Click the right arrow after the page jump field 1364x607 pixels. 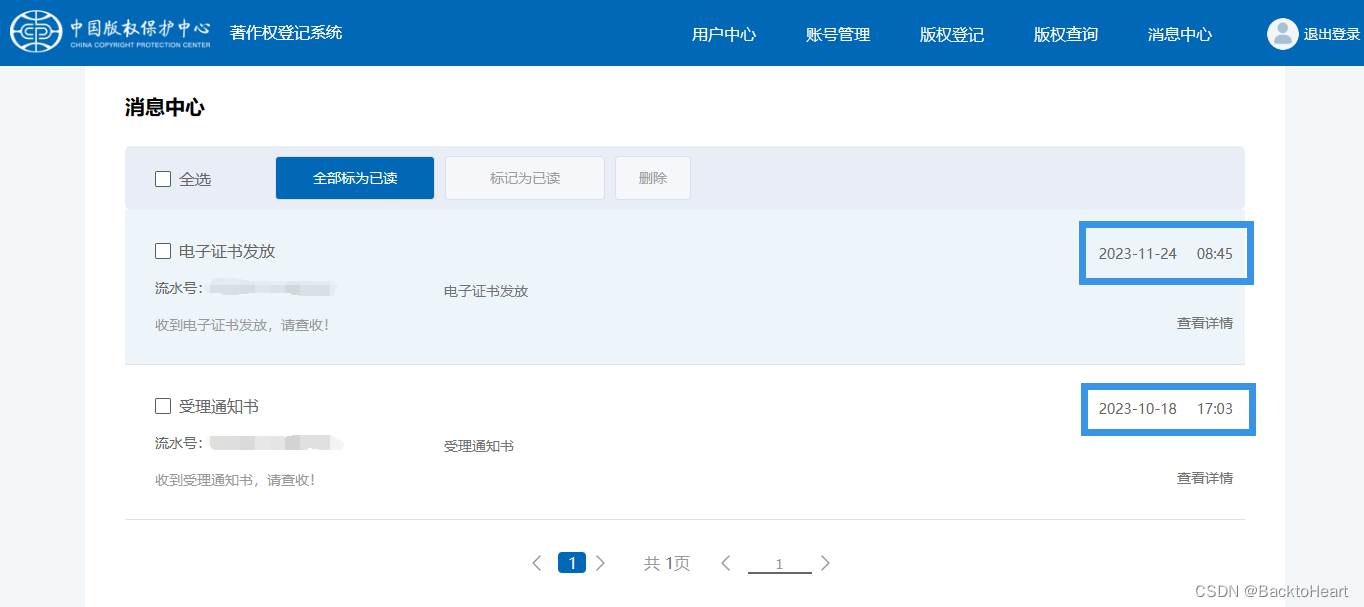point(825,563)
